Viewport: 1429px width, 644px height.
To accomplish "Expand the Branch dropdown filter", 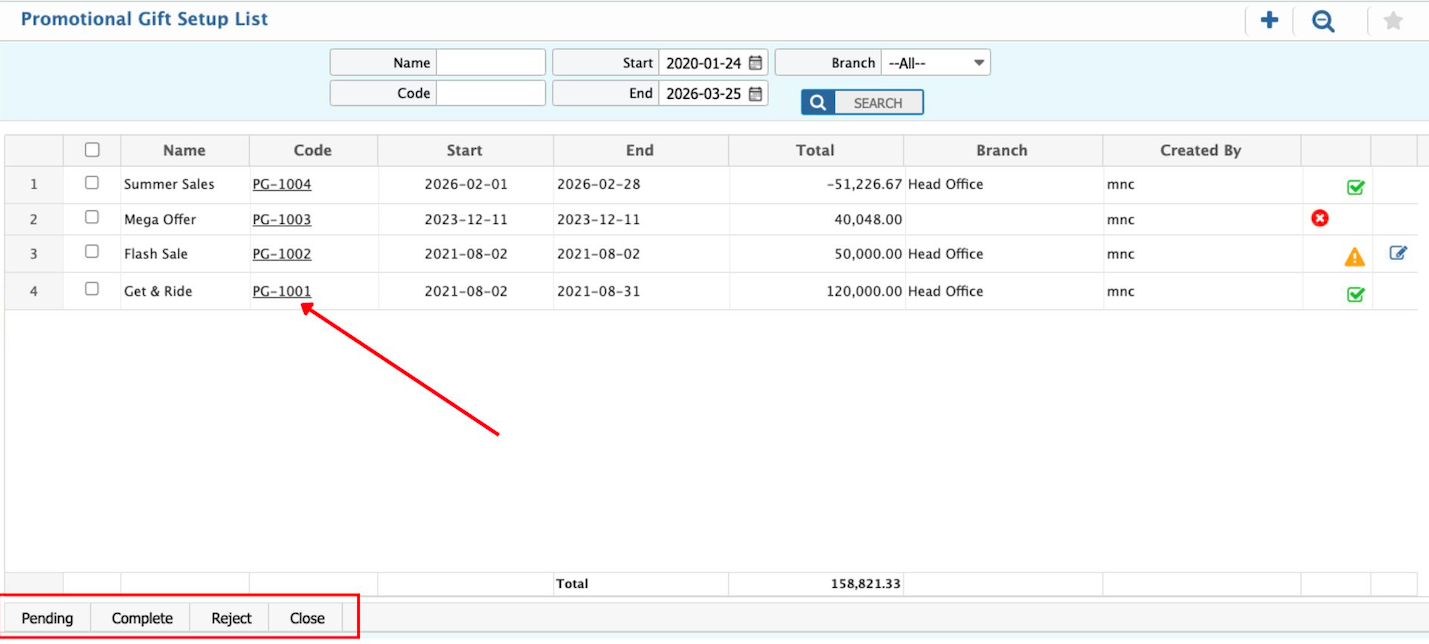I will (x=935, y=63).
